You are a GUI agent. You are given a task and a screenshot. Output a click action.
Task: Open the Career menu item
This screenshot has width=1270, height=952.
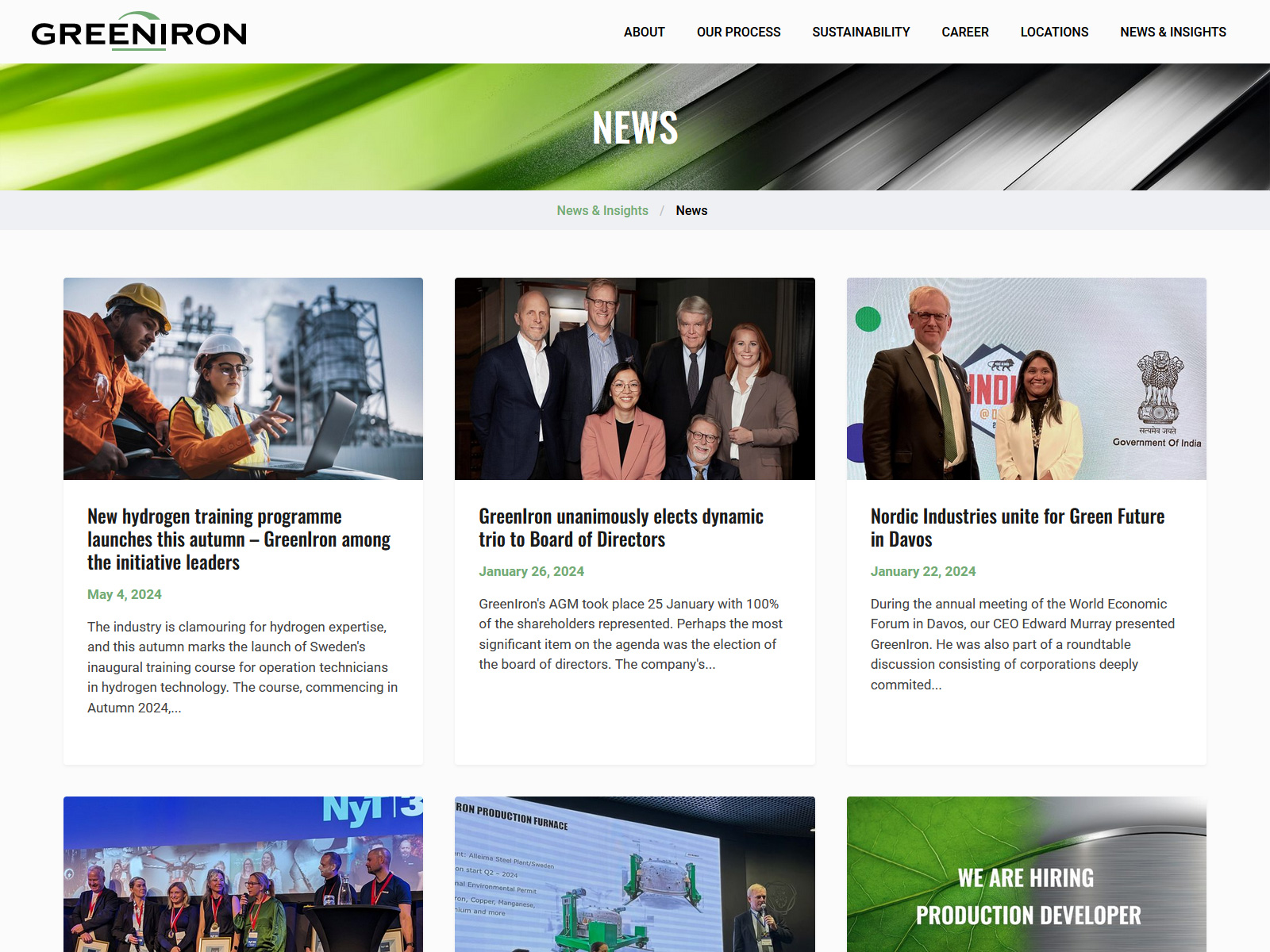pos(964,32)
